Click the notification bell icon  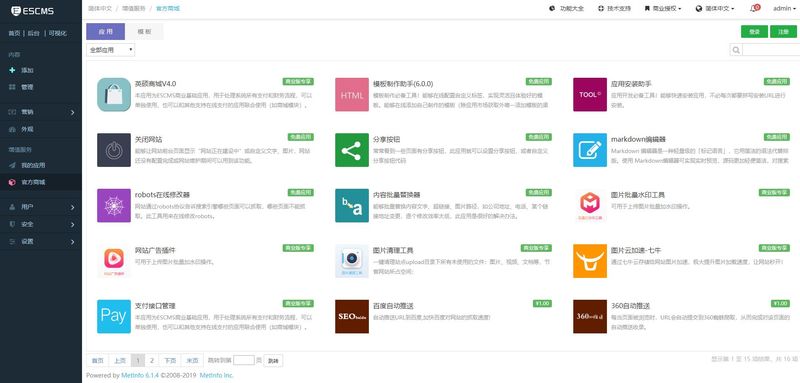click(x=754, y=9)
